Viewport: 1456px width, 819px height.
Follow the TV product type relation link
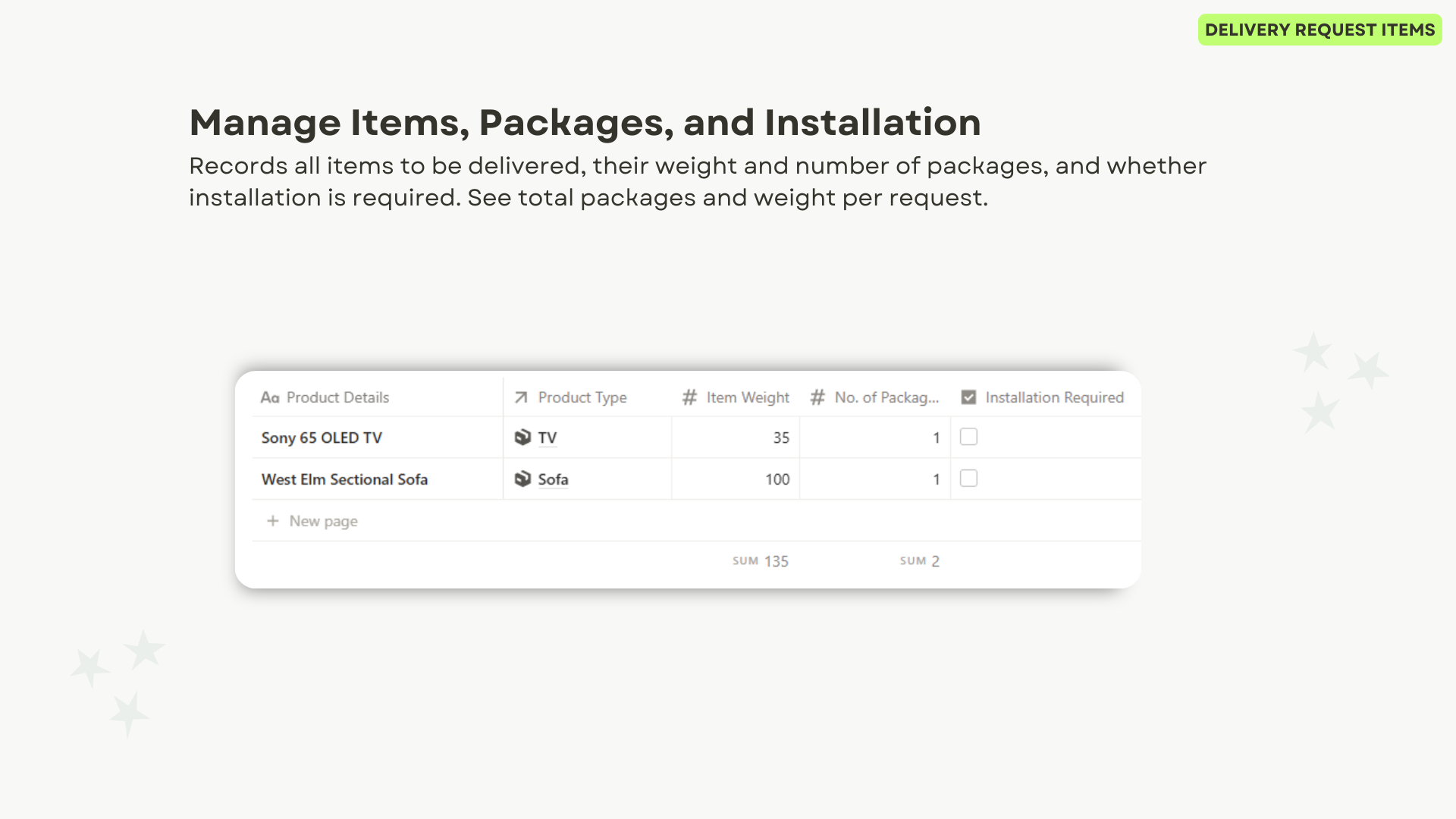point(548,438)
